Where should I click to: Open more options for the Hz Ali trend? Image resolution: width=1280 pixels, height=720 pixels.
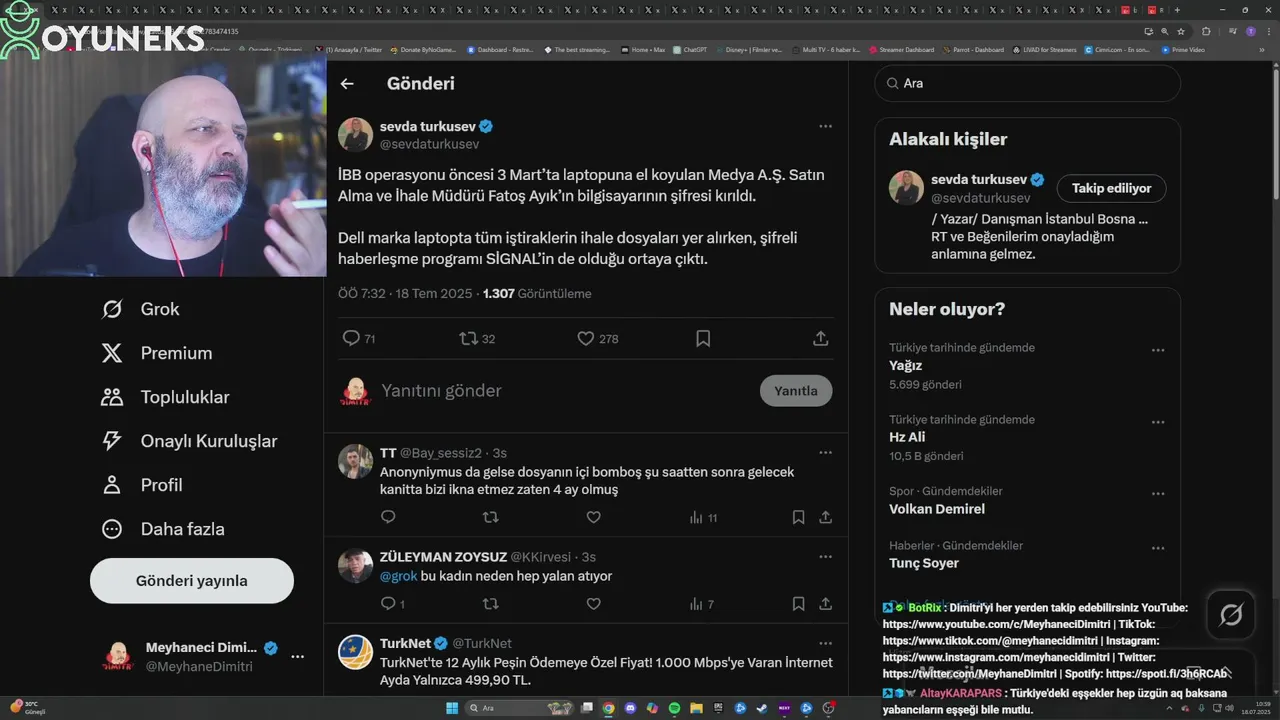point(1157,423)
